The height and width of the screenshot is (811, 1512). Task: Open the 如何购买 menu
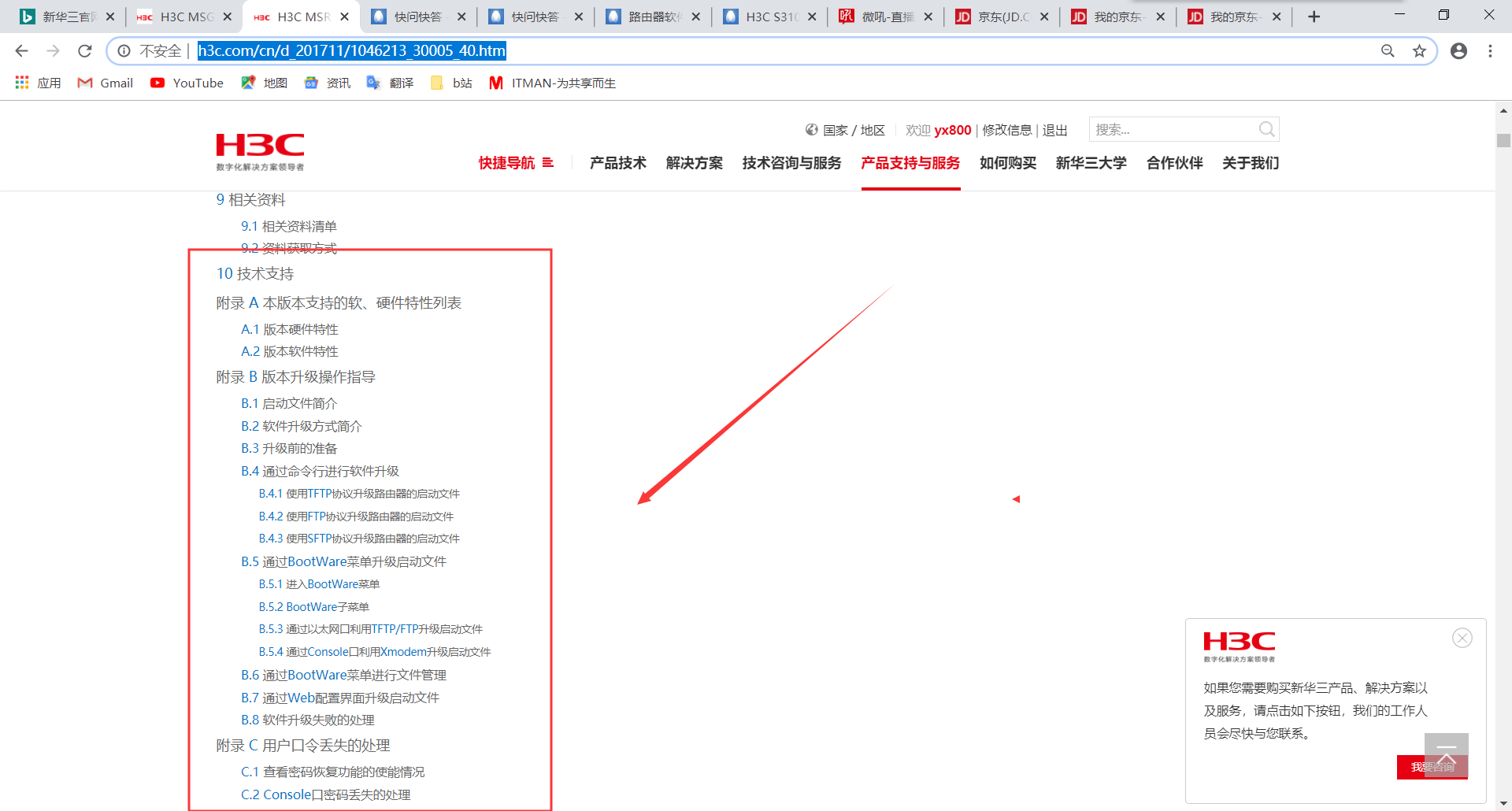click(1008, 163)
